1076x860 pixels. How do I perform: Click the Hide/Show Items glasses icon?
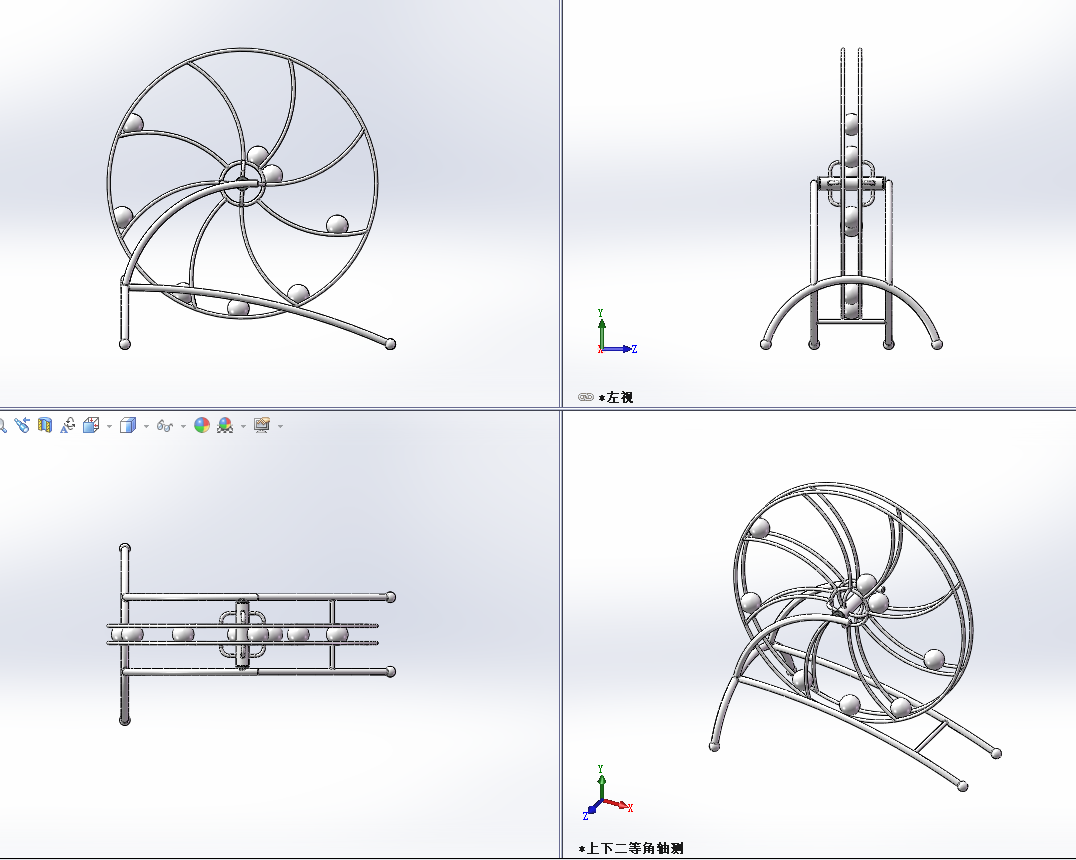165,426
